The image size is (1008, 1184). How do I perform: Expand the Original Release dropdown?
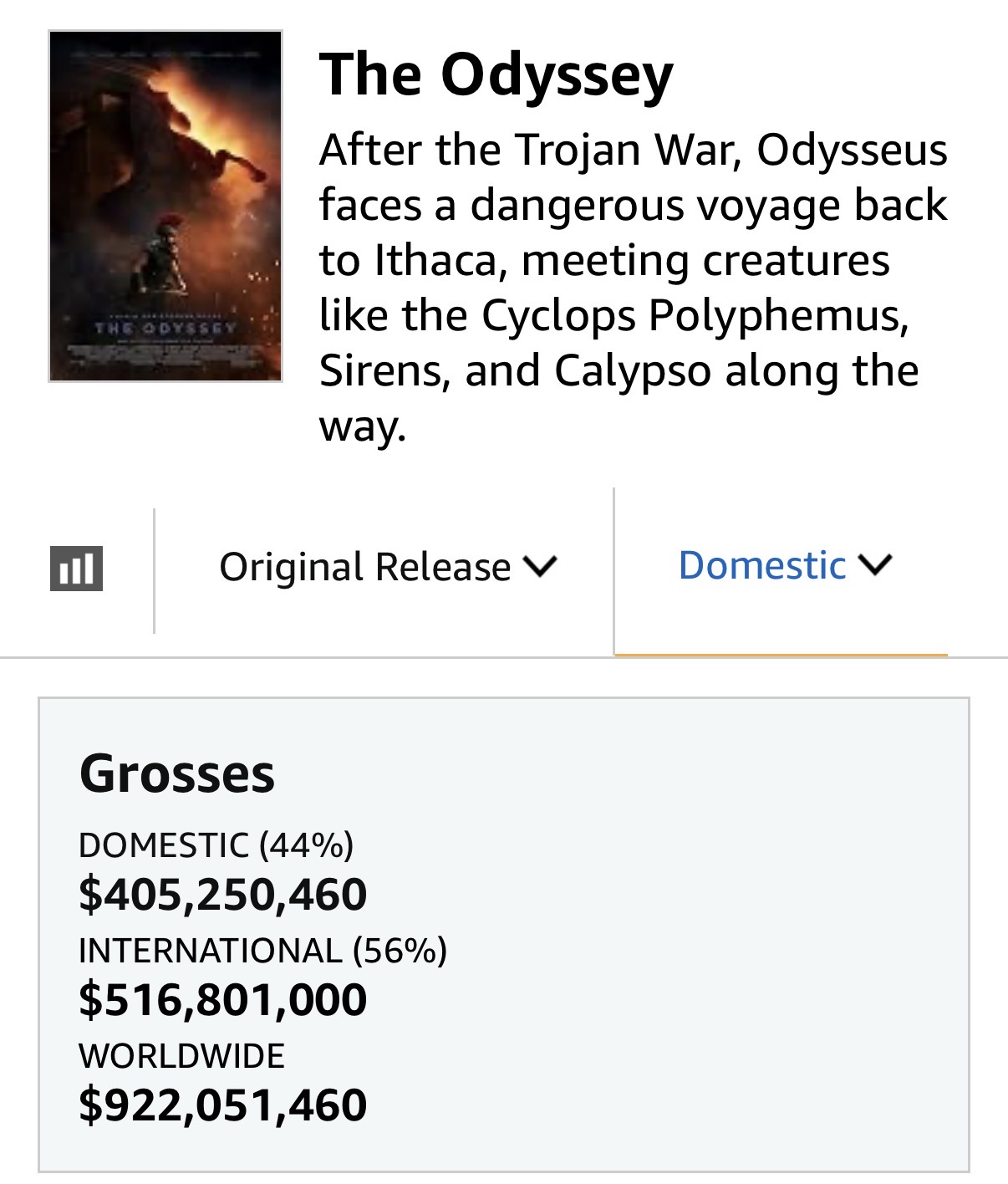pos(388,567)
